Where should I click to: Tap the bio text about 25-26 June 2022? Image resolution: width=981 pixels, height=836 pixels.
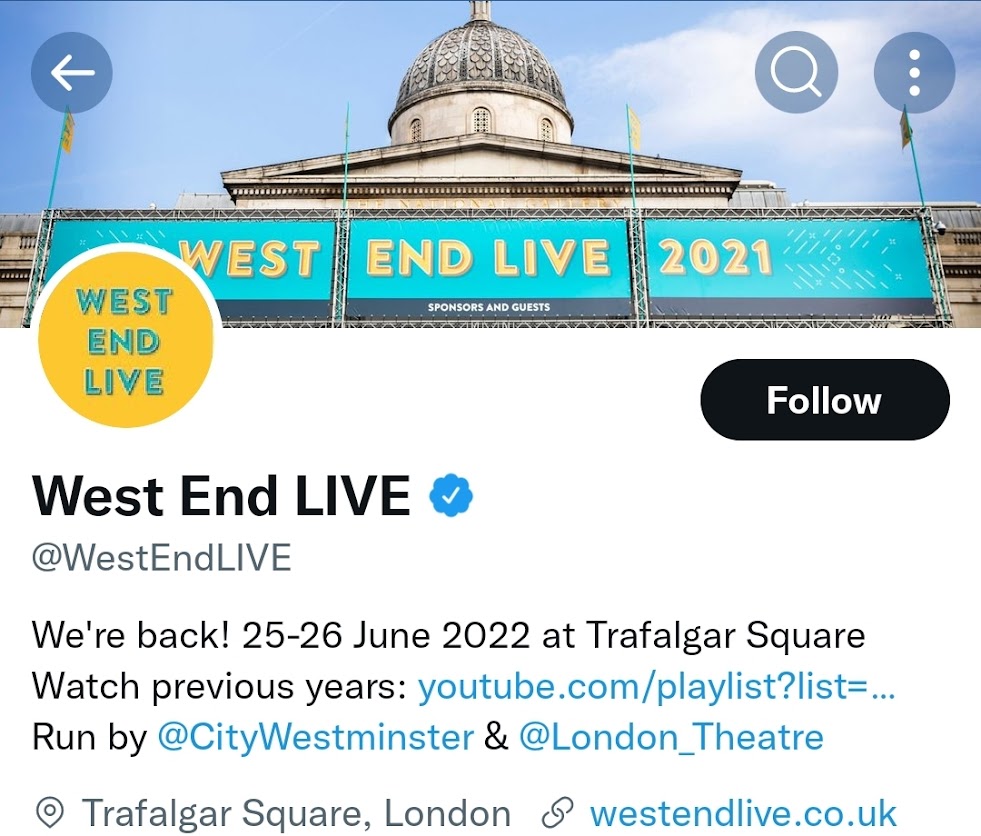[449, 635]
